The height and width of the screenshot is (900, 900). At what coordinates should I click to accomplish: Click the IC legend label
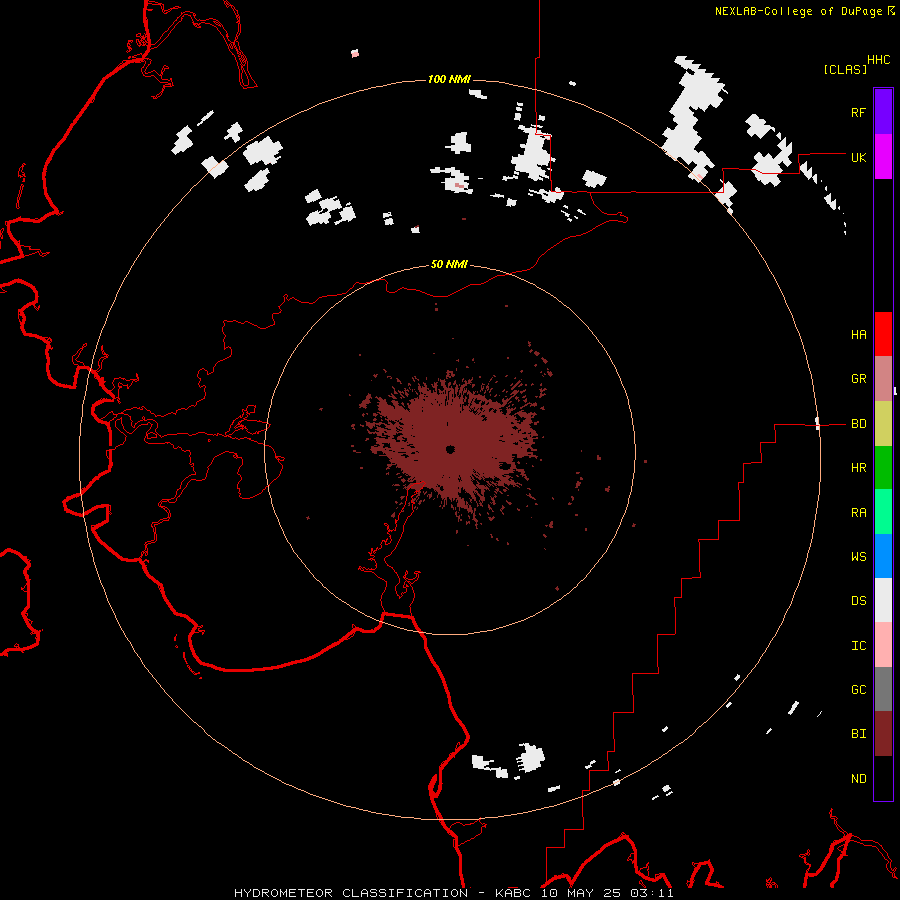[x=858, y=645]
